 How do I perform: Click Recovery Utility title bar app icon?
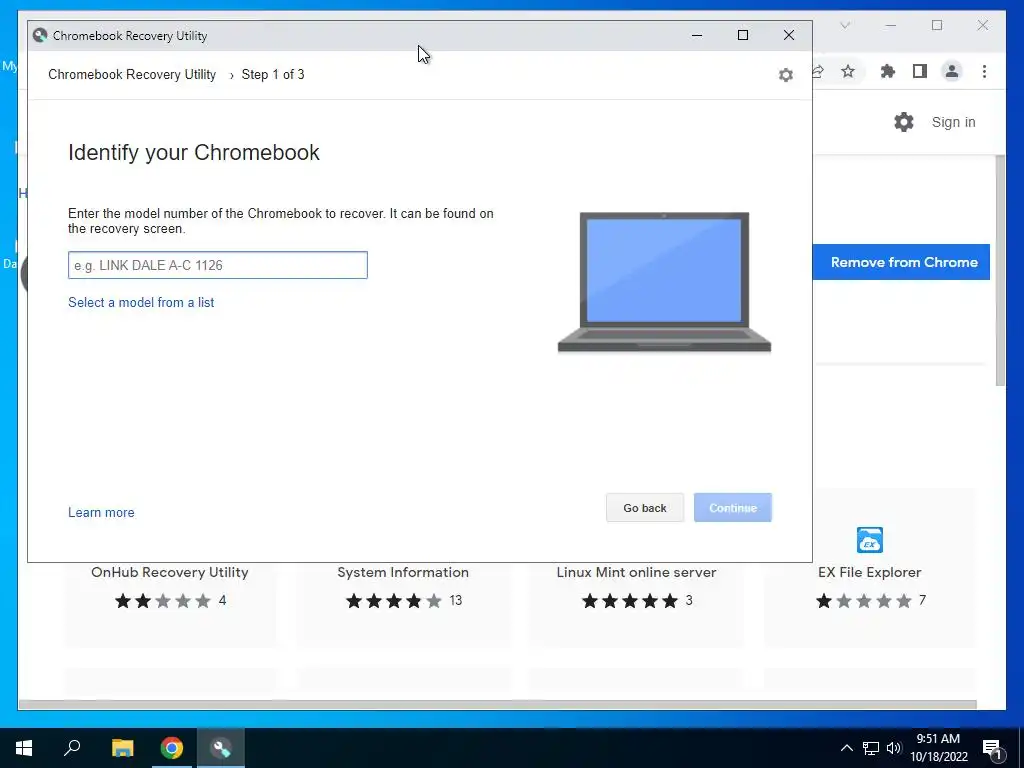(40, 35)
